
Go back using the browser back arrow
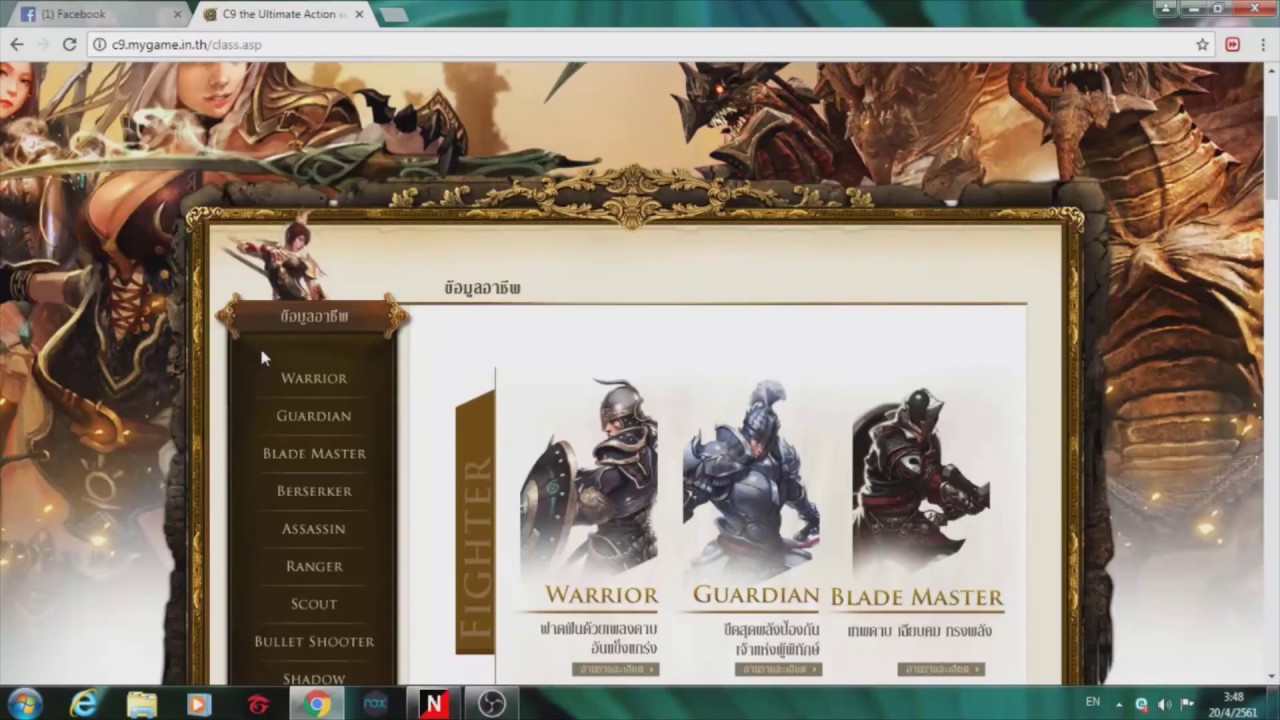pos(17,44)
